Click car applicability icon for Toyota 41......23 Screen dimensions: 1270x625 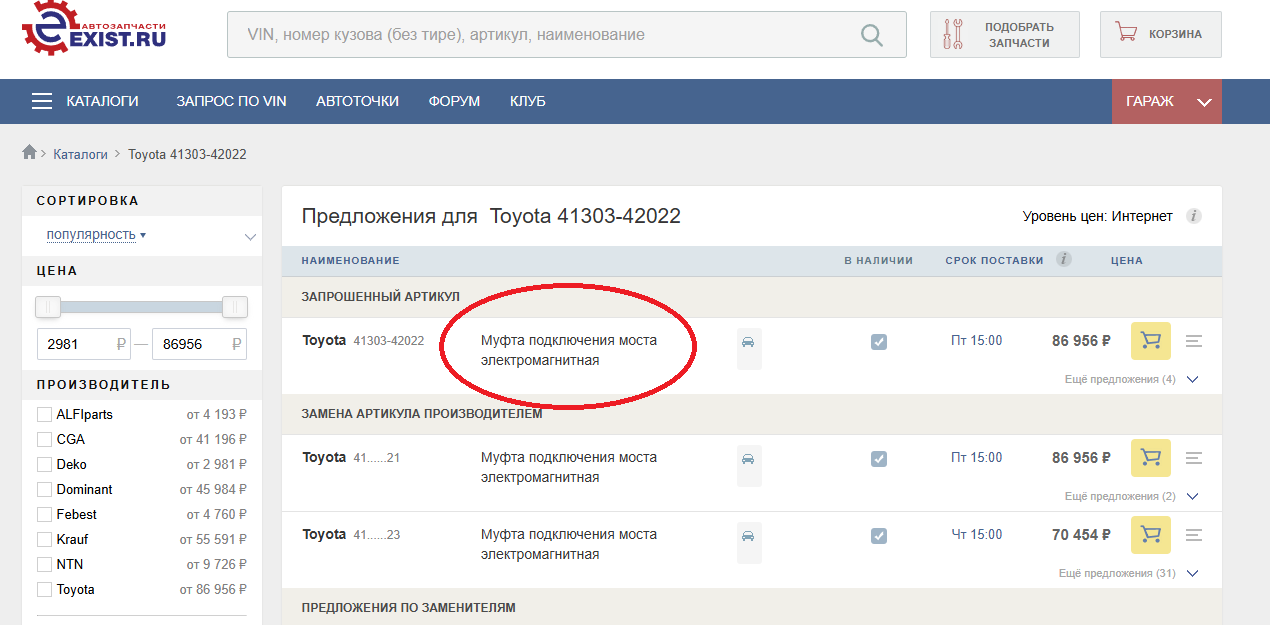click(x=749, y=542)
